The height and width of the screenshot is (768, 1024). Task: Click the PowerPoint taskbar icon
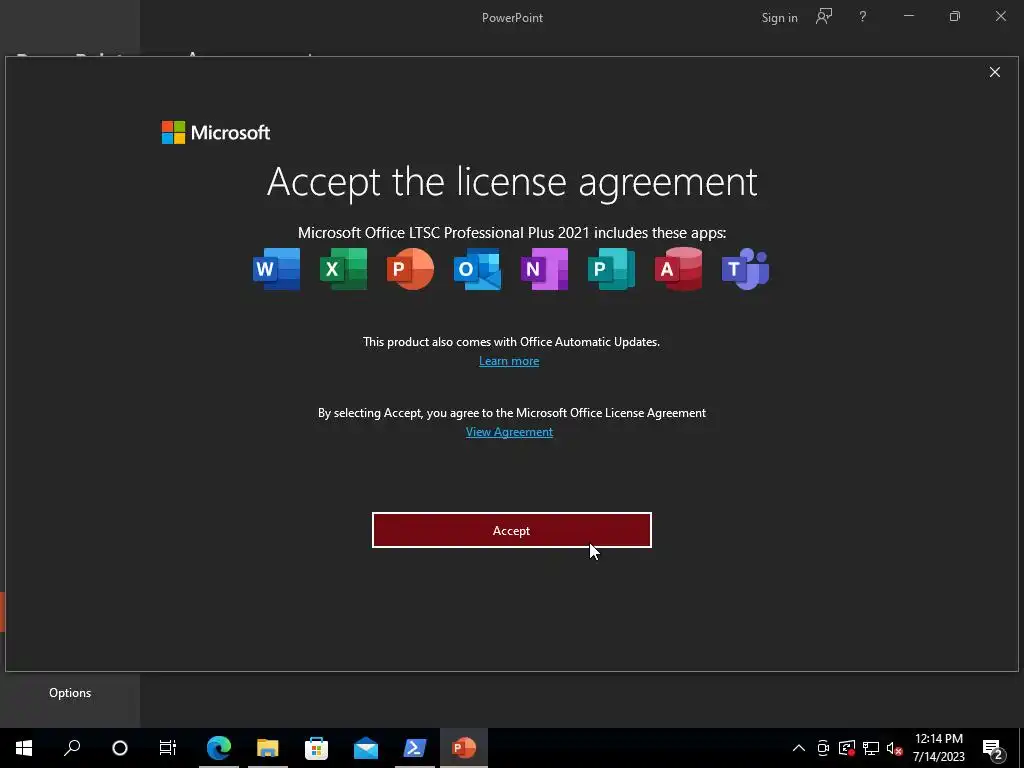(464, 748)
